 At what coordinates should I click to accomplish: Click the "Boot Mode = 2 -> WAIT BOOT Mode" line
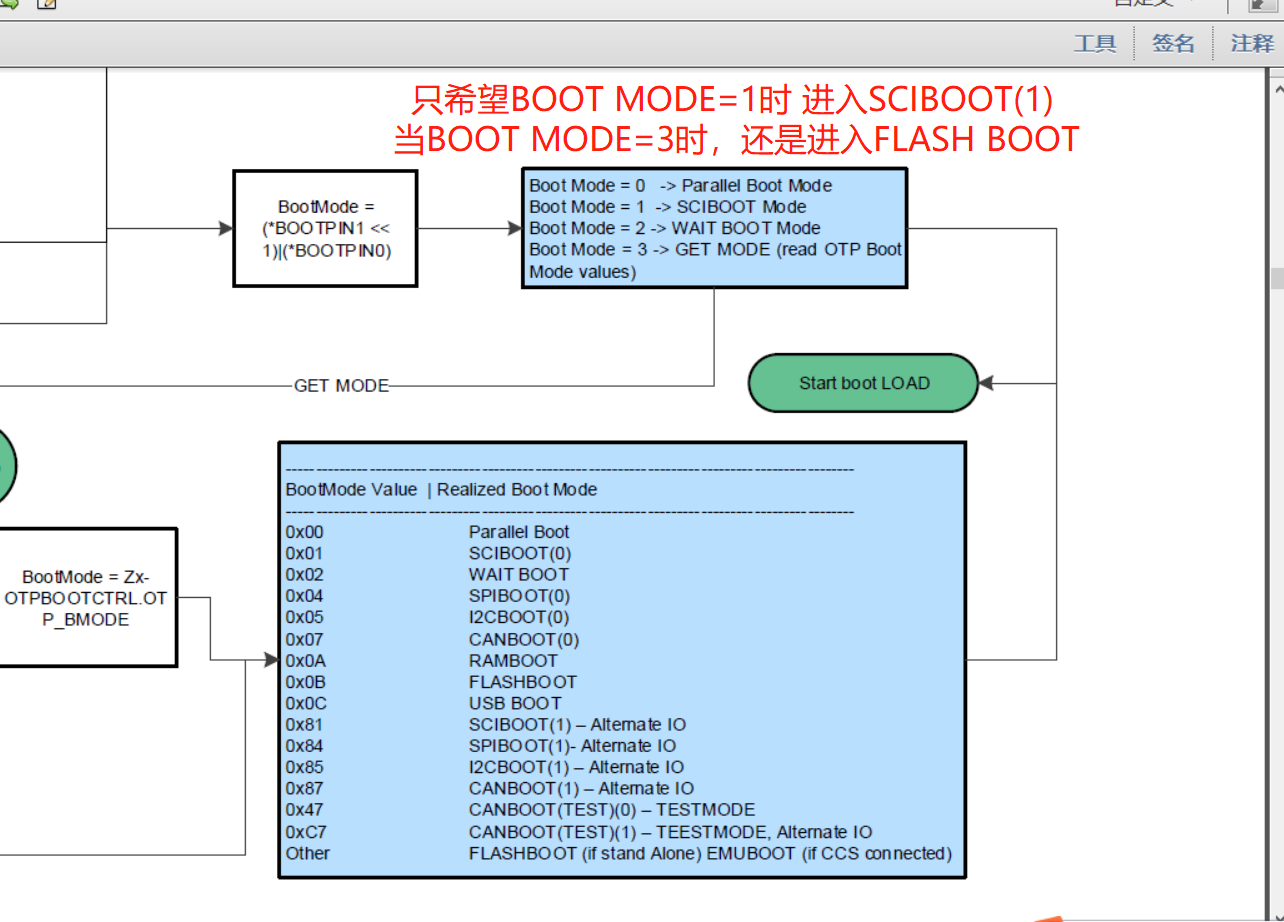(x=675, y=228)
